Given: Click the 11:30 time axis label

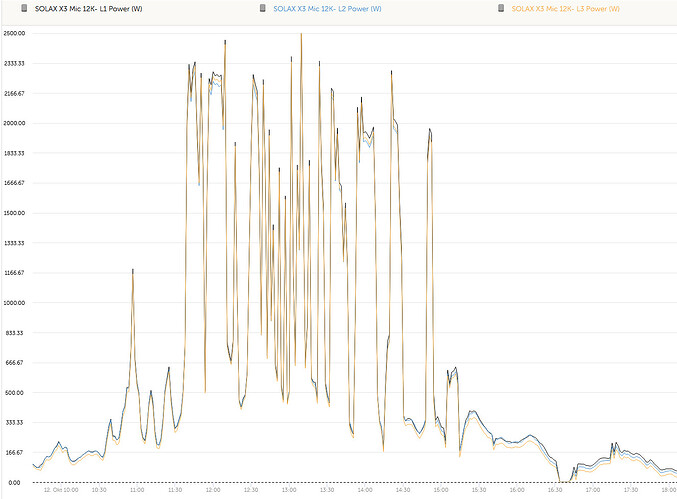Looking at the screenshot, I should coord(175,490).
